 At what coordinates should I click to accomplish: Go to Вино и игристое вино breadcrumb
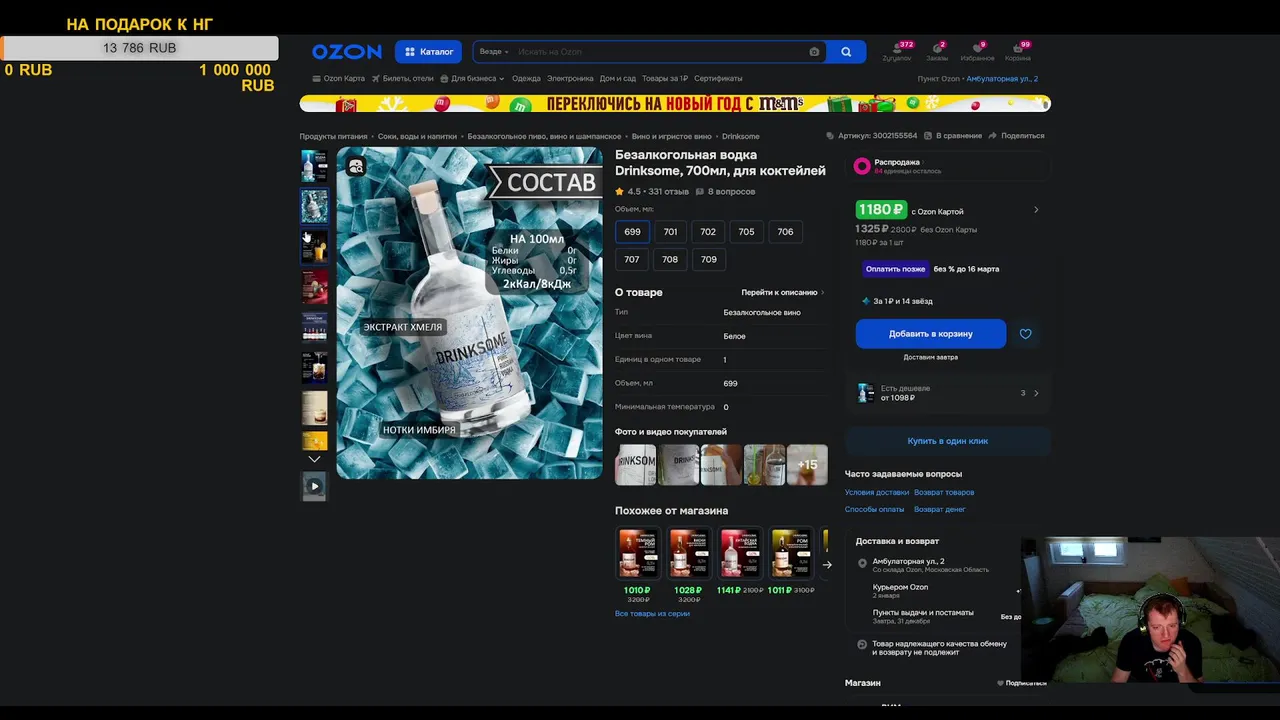pyautogui.click(x=671, y=136)
